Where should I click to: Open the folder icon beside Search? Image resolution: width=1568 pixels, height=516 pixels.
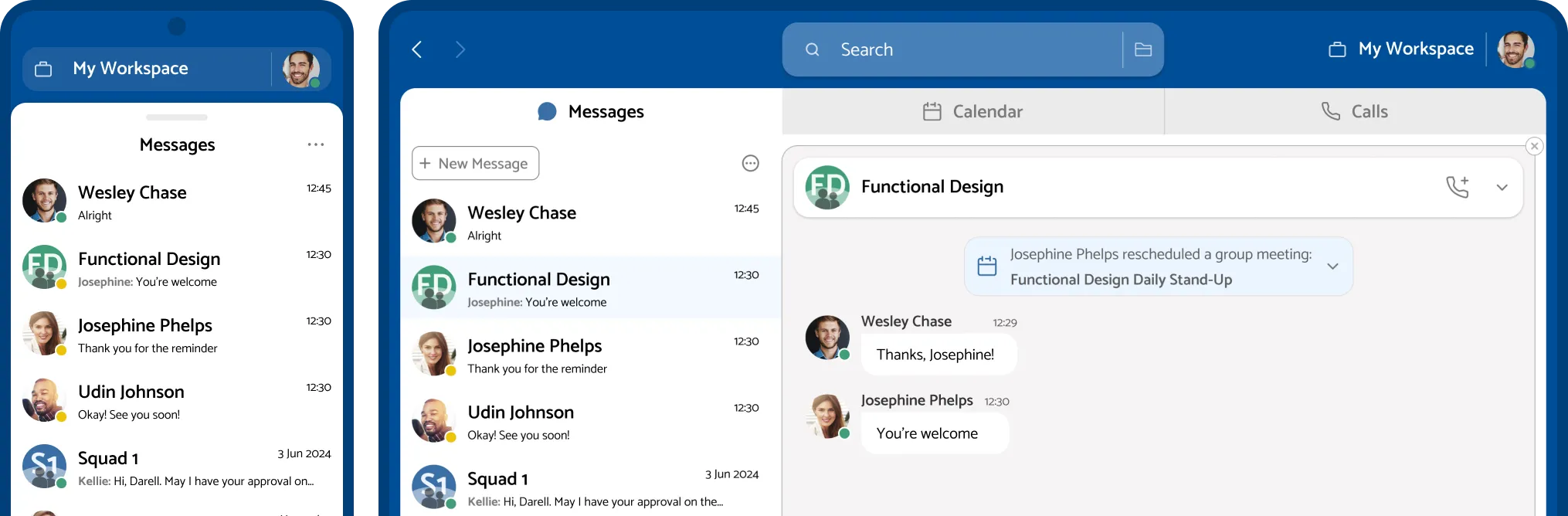pyautogui.click(x=1143, y=50)
